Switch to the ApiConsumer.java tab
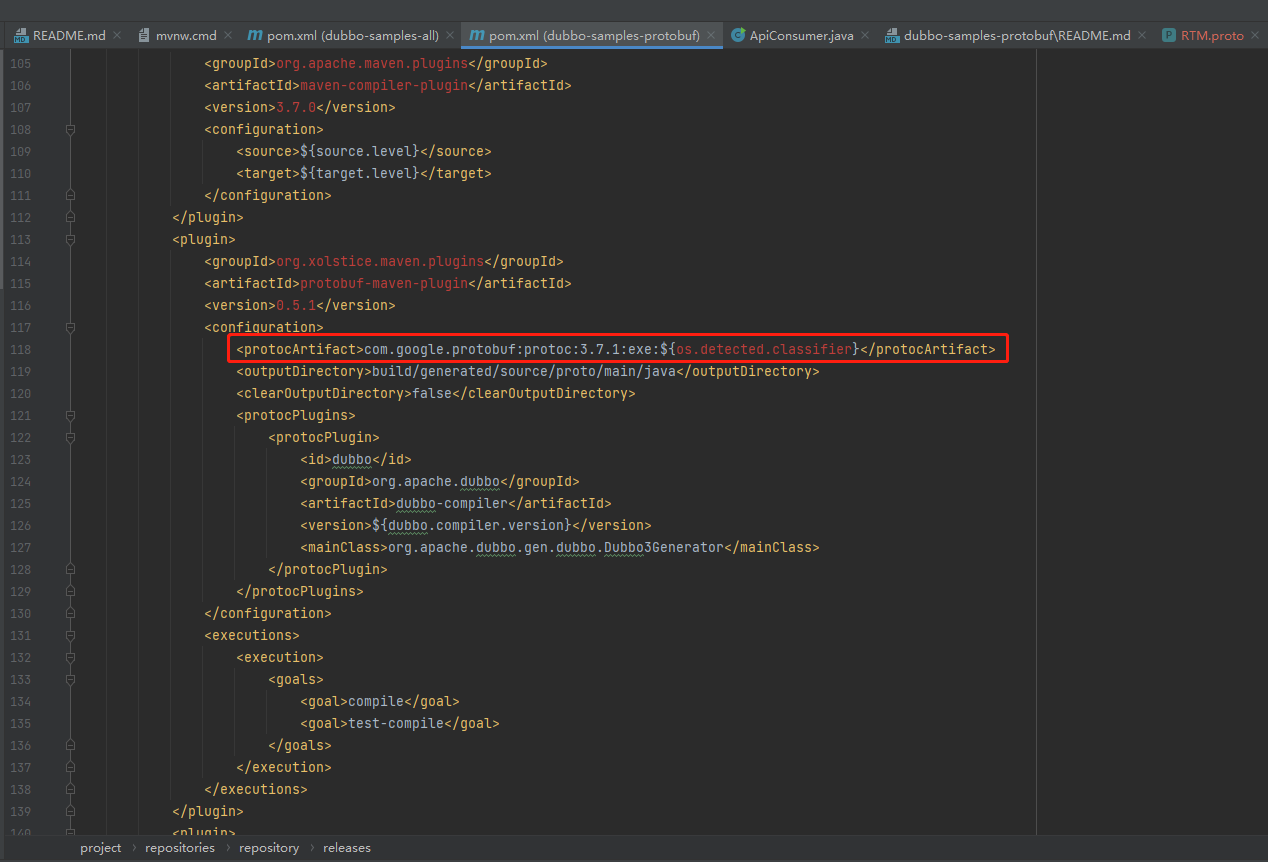The width and height of the screenshot is (1268, 862). 801,35
